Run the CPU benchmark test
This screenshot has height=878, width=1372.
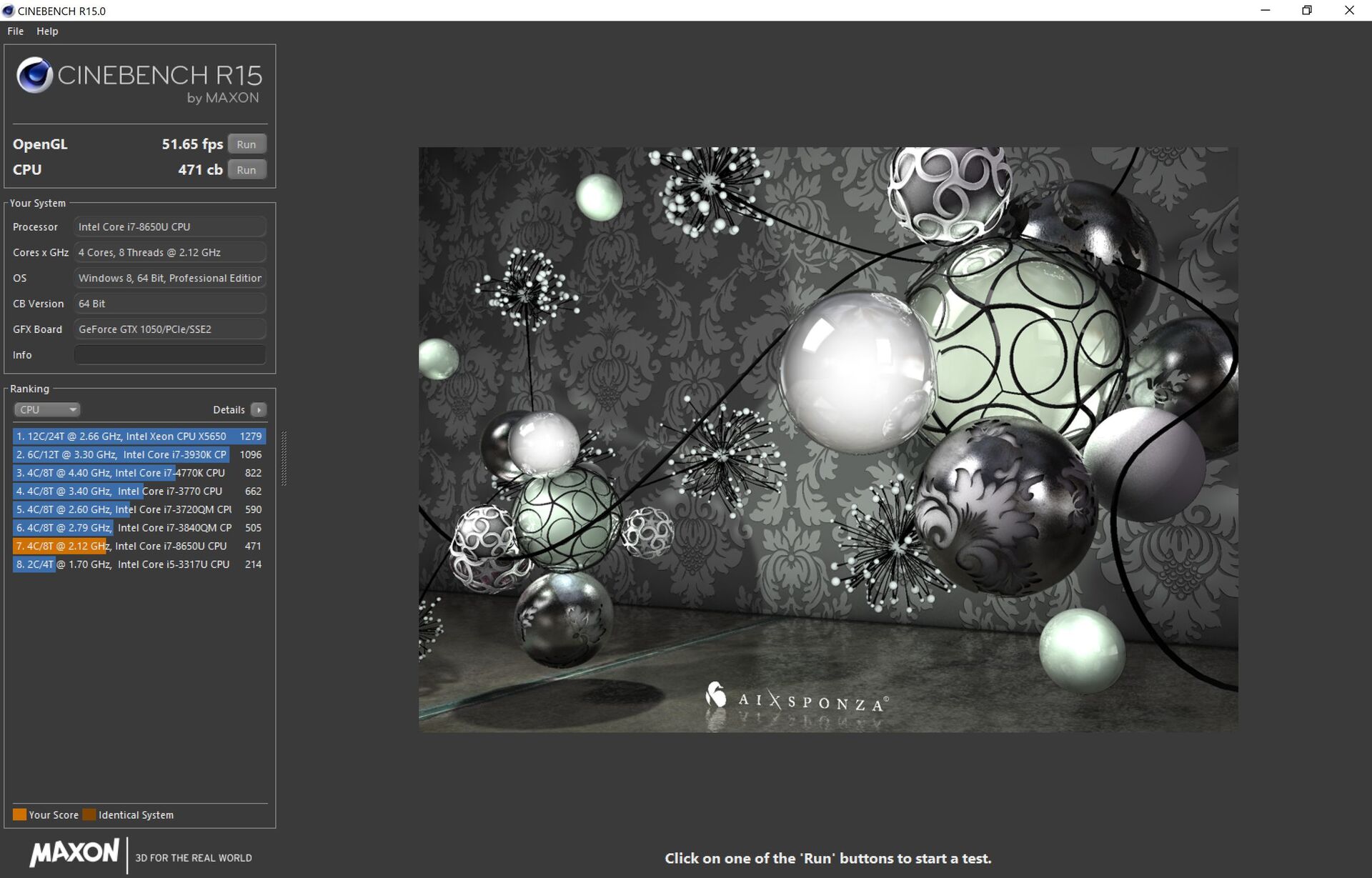[247, 170]
